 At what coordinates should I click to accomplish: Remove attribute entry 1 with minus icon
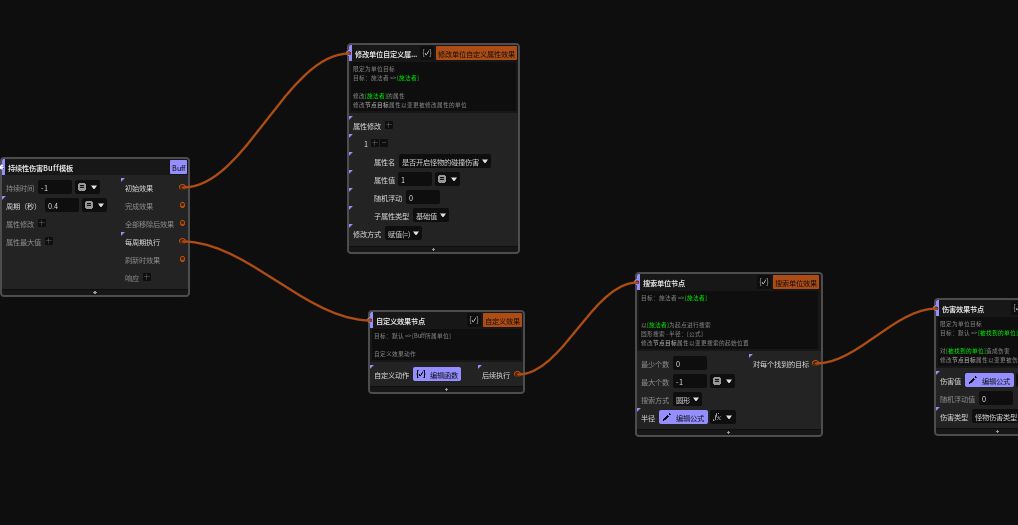pyautogui.click(x=384, y=143)
